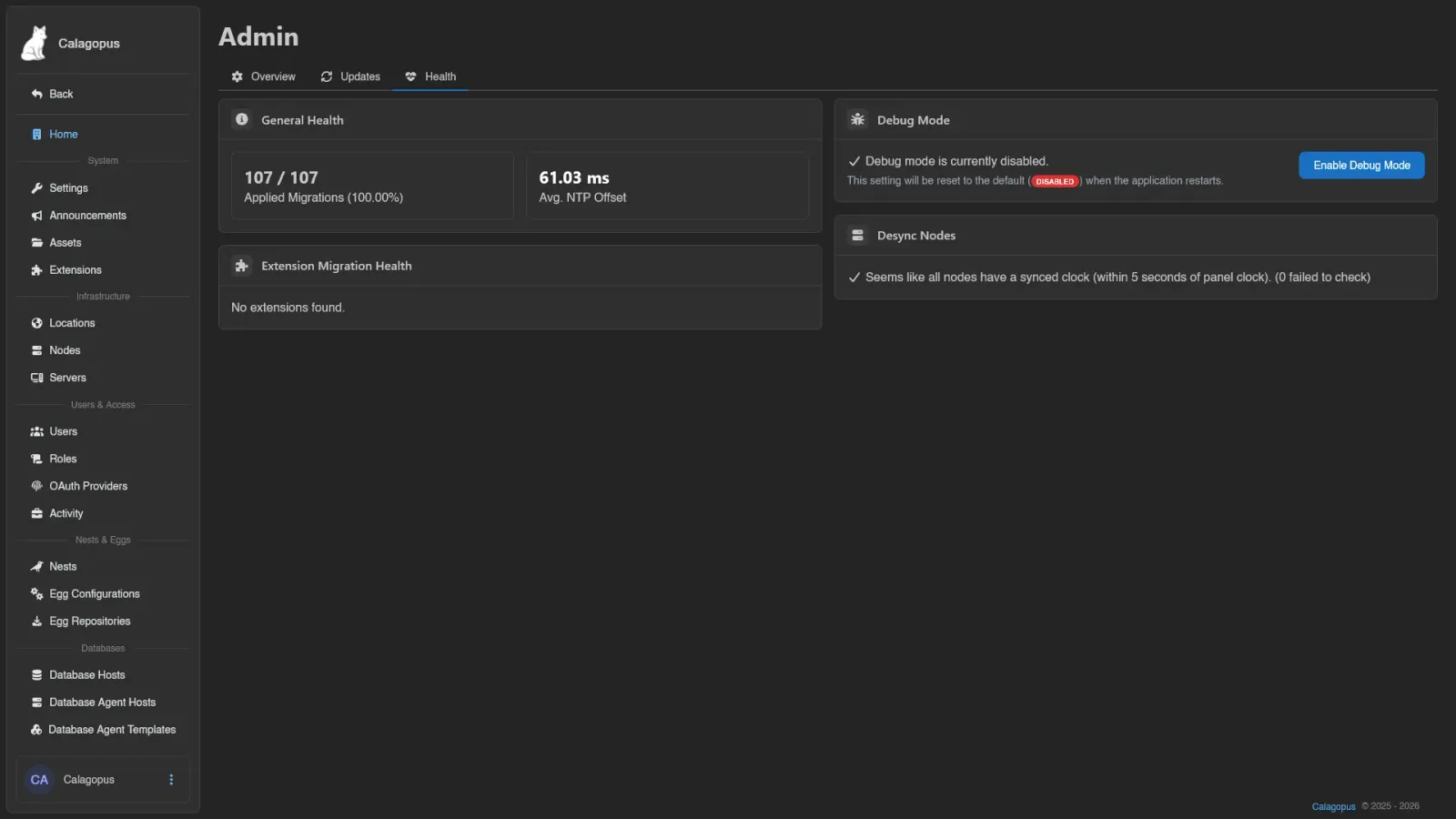Click the Calagopus brand name in sidebar header
This screenshot has width=1456, height=819.
point(89,44)
